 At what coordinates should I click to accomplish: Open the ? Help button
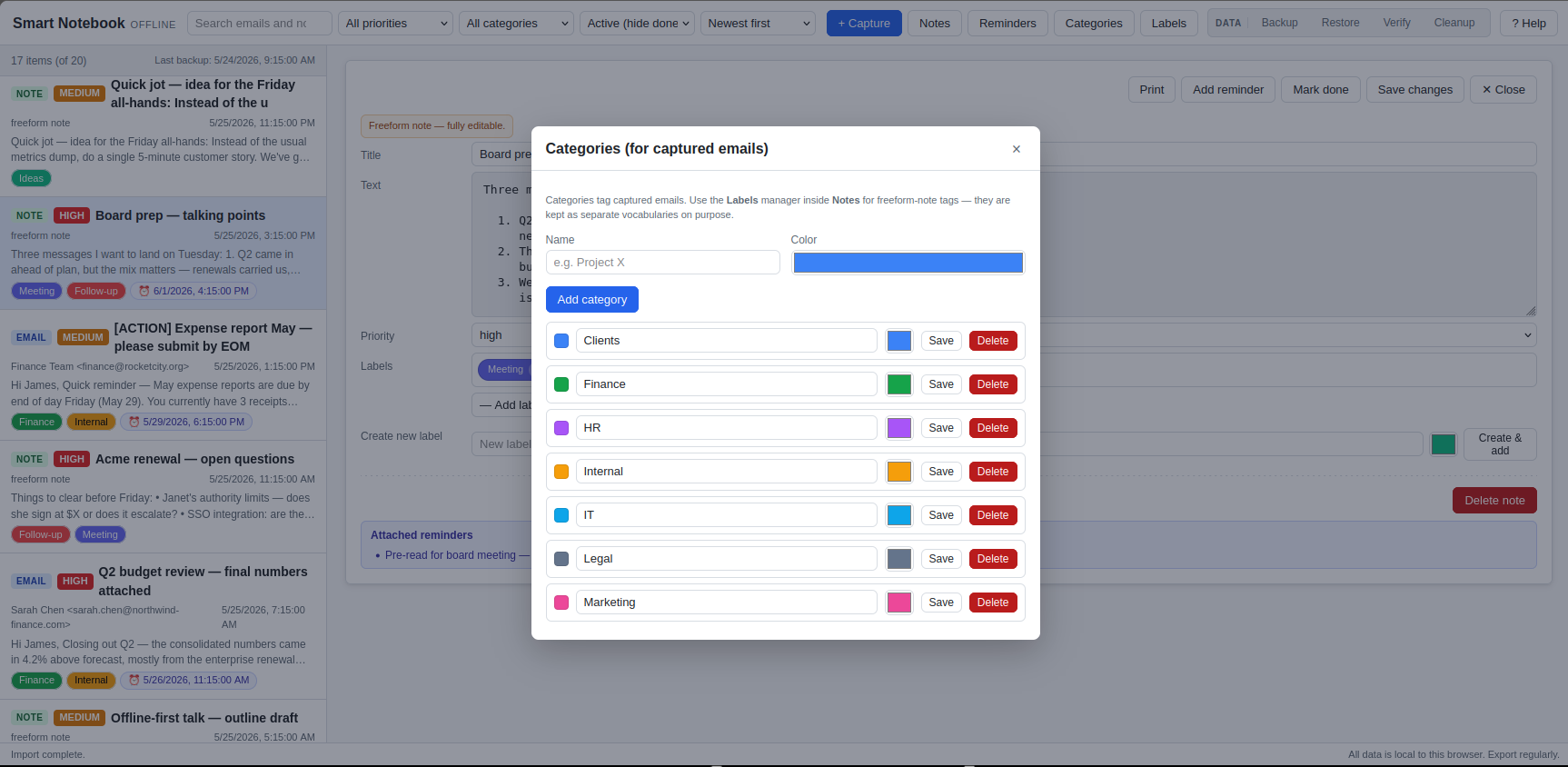tap(1528, 24)
